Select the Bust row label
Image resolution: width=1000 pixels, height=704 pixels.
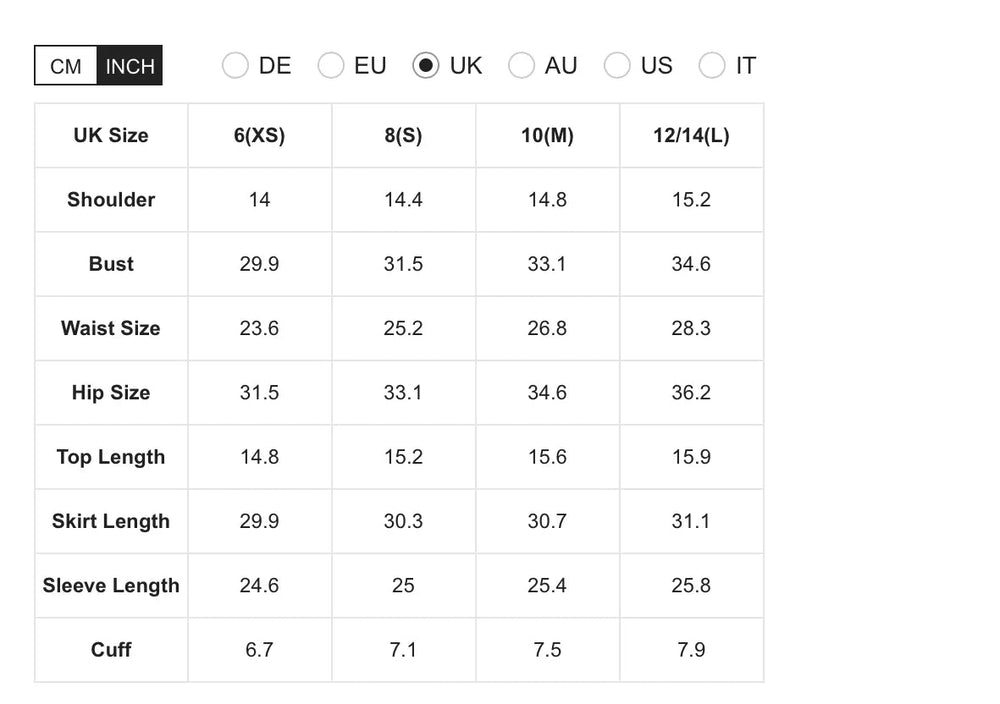(x=111, y=264)
